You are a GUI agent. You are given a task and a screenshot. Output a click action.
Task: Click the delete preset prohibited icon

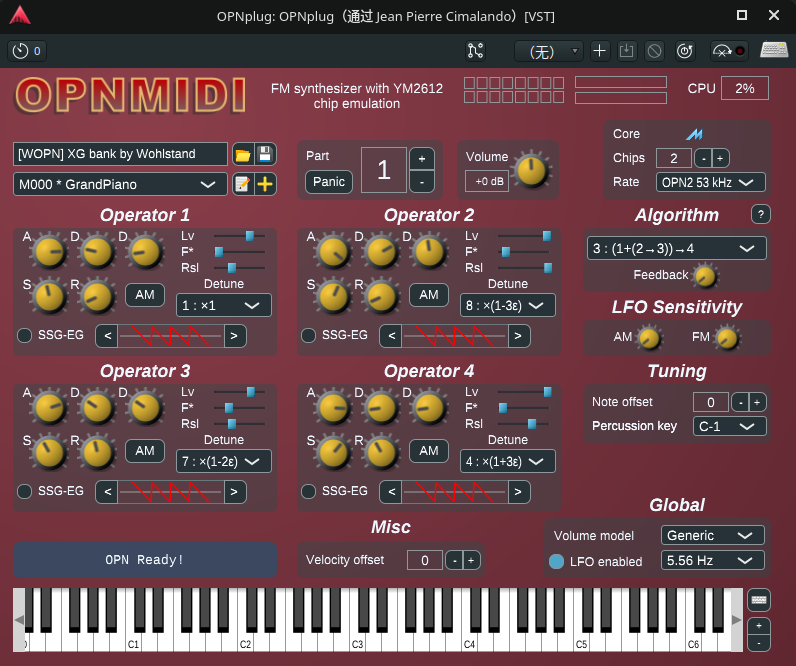click(654, 51)
